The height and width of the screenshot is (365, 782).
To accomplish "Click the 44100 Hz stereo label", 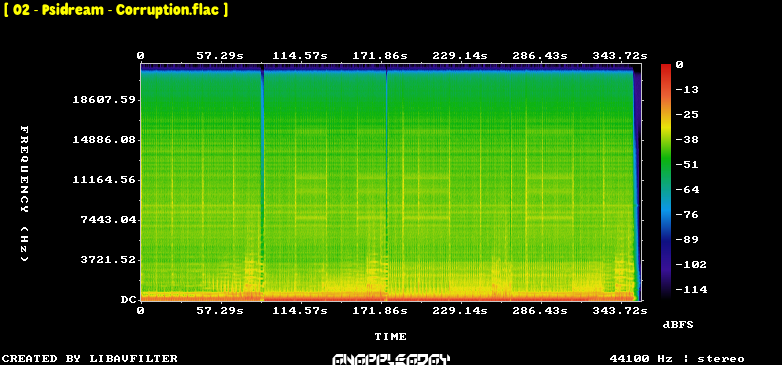I will (677, 359).
